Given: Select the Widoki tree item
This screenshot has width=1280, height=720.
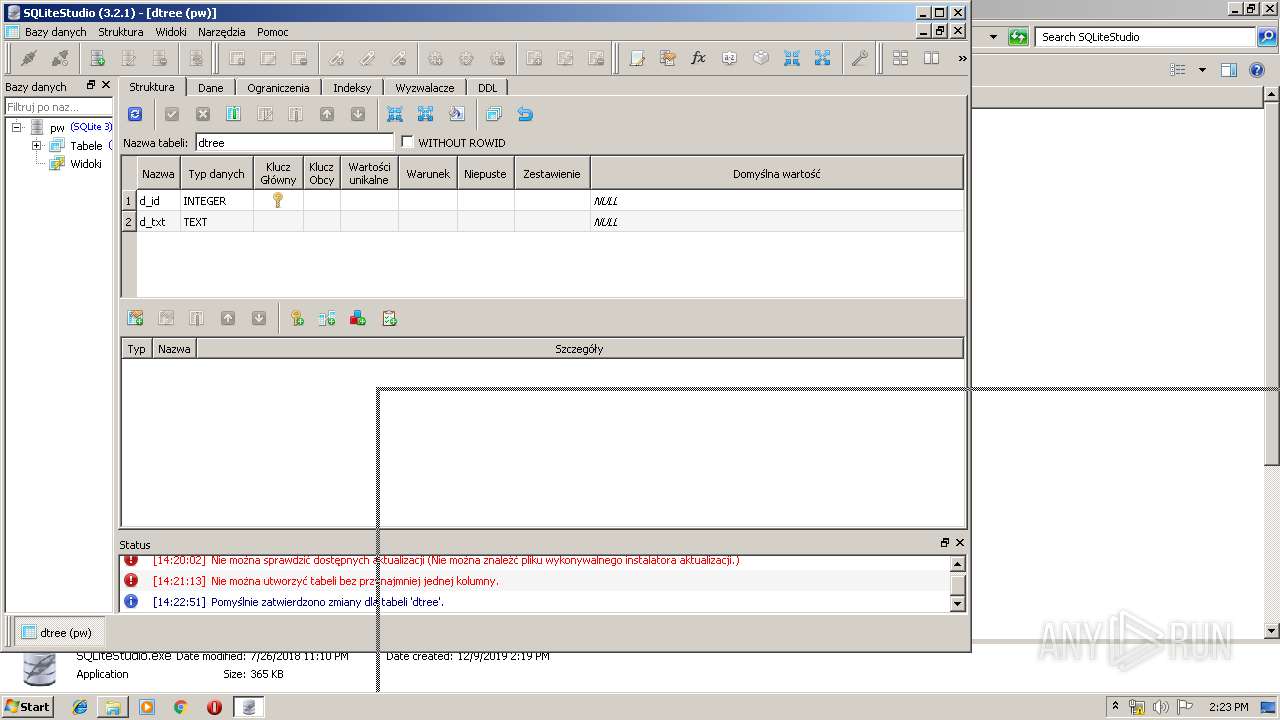Looking at the screenshot, I should click(85, 164).
